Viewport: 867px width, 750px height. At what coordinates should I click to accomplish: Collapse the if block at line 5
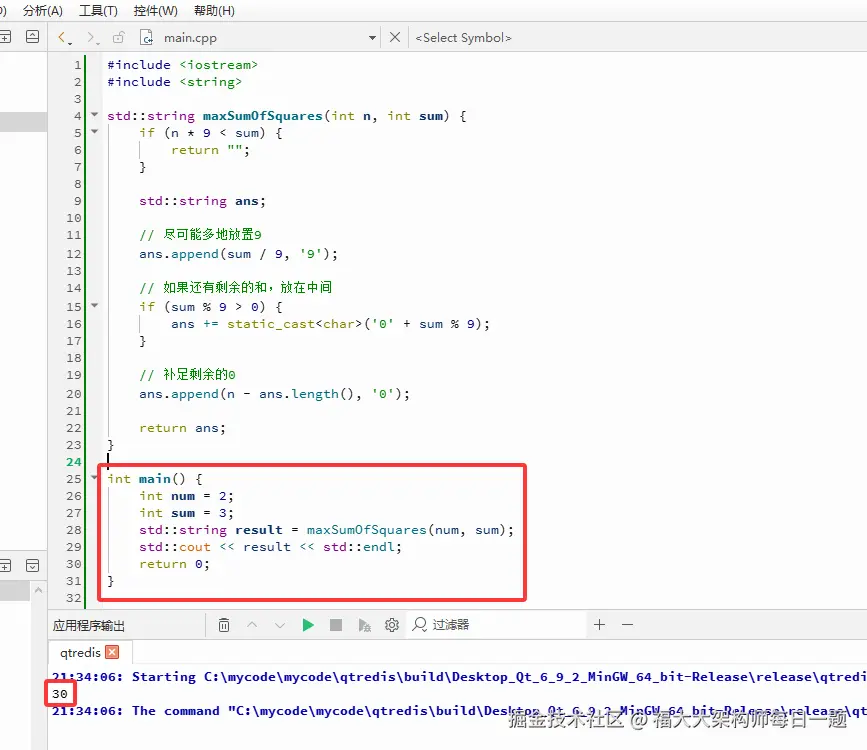click(x=95, y=132)
